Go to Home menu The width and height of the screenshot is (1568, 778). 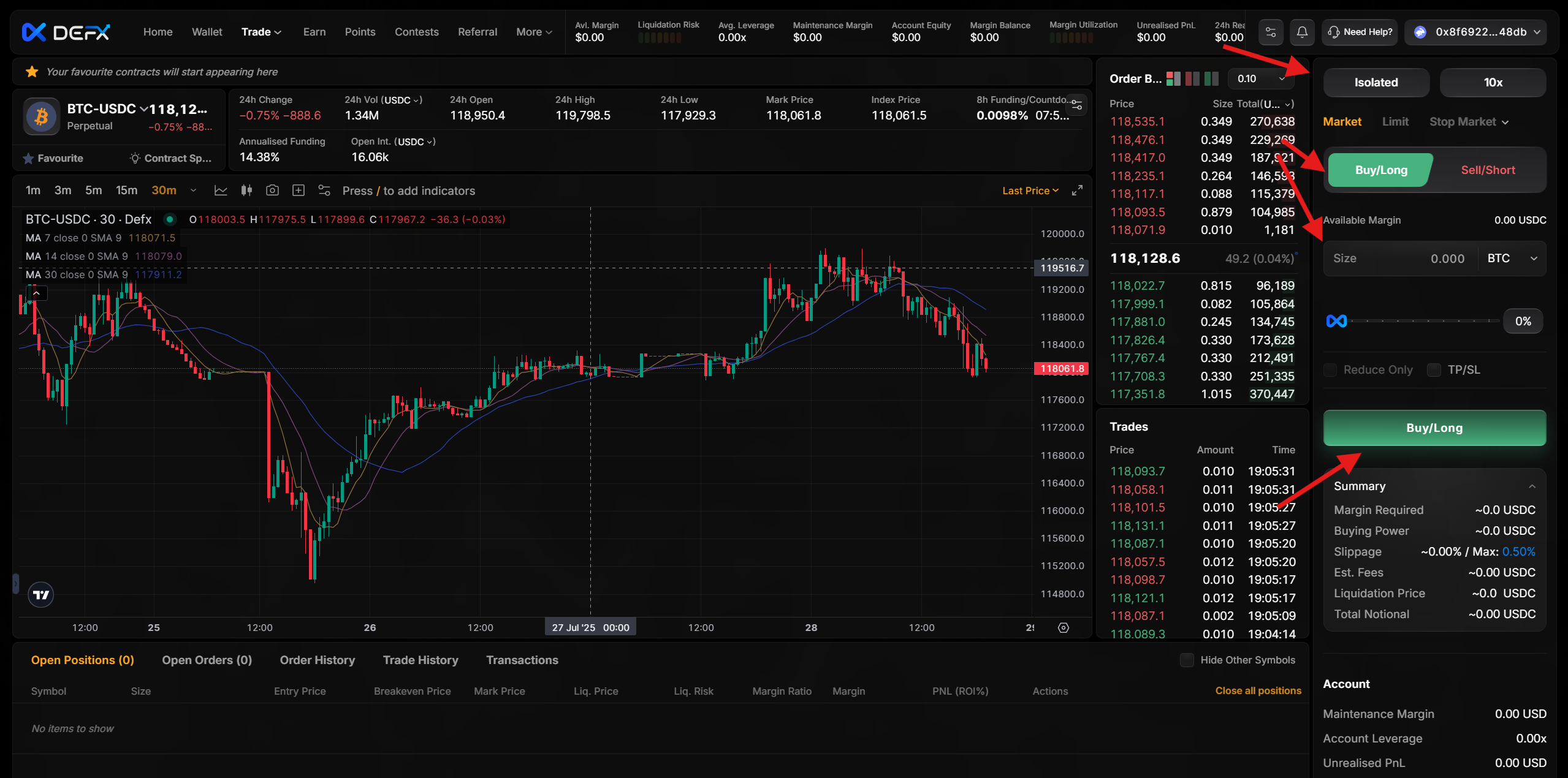[x=158, y=32]
